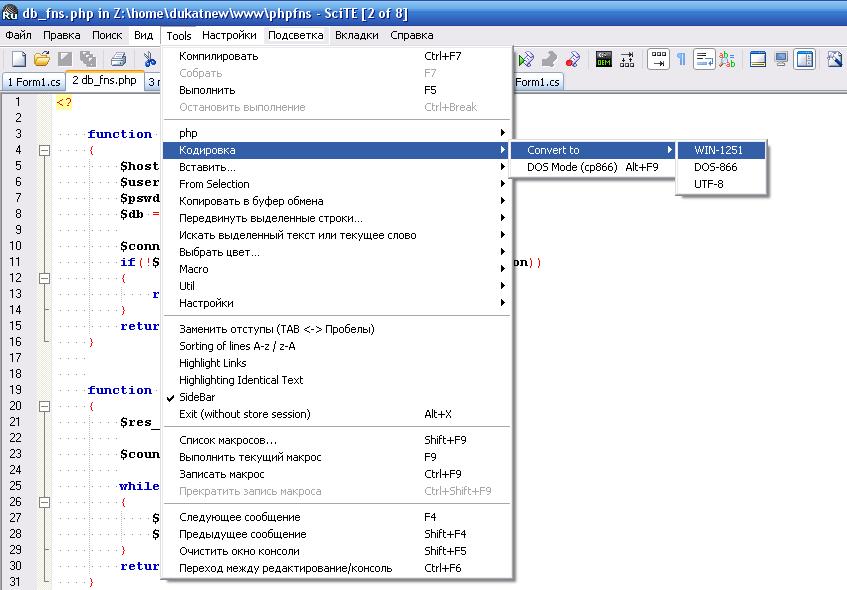Viewport: 847px width, 590px height.
Task: Click Следующее сообщение menu entry
Action: (x=338, y=517)
